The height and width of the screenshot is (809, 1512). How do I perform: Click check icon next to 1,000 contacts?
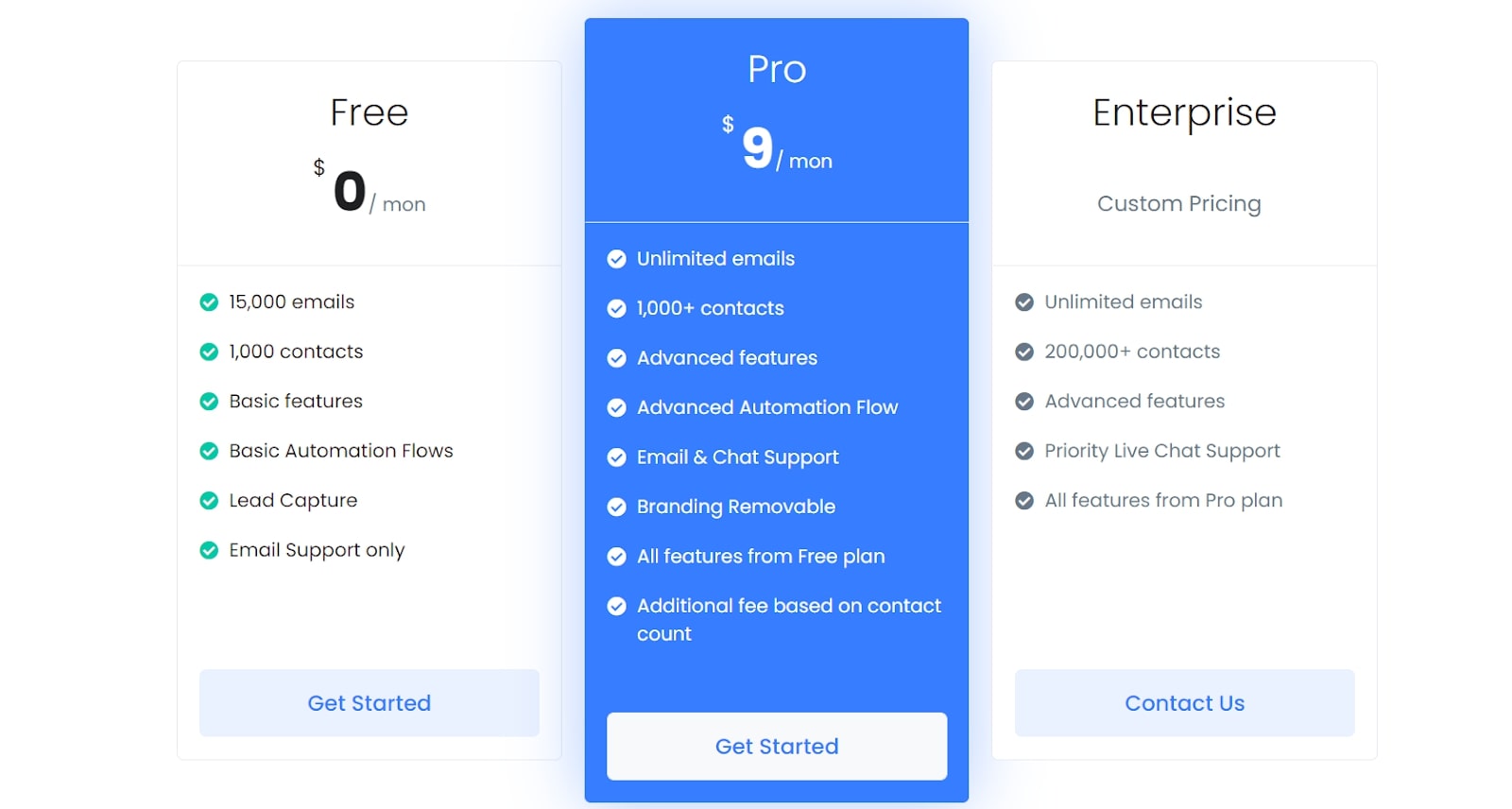click(209, 352)
